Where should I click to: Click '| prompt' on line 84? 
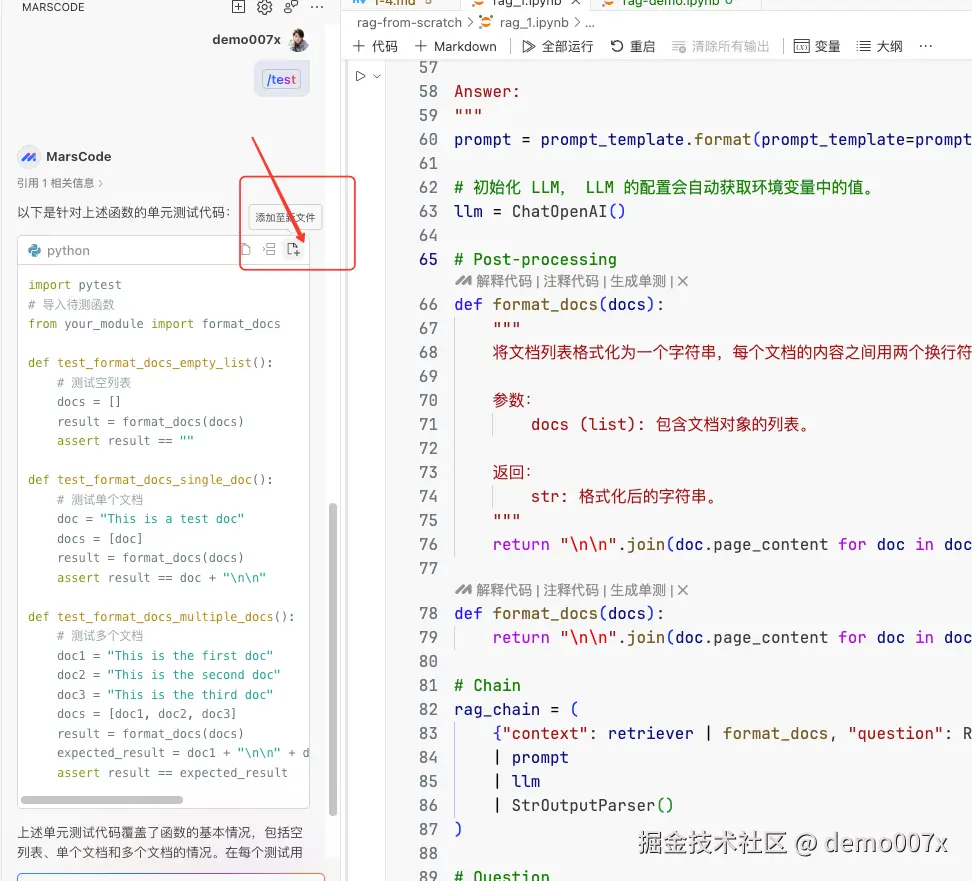[x=531, y=758]
